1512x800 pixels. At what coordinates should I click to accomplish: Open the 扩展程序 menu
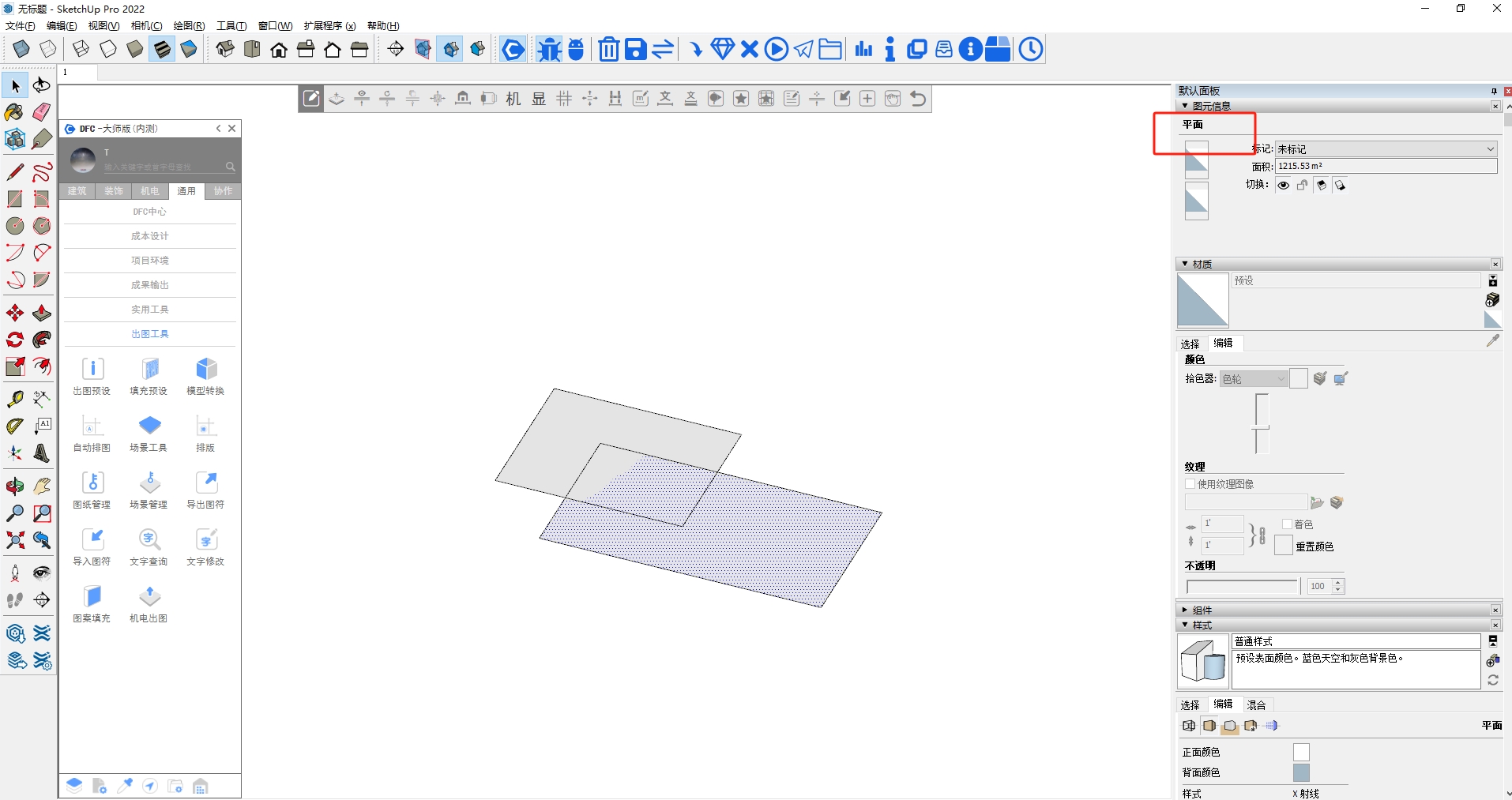329,26
